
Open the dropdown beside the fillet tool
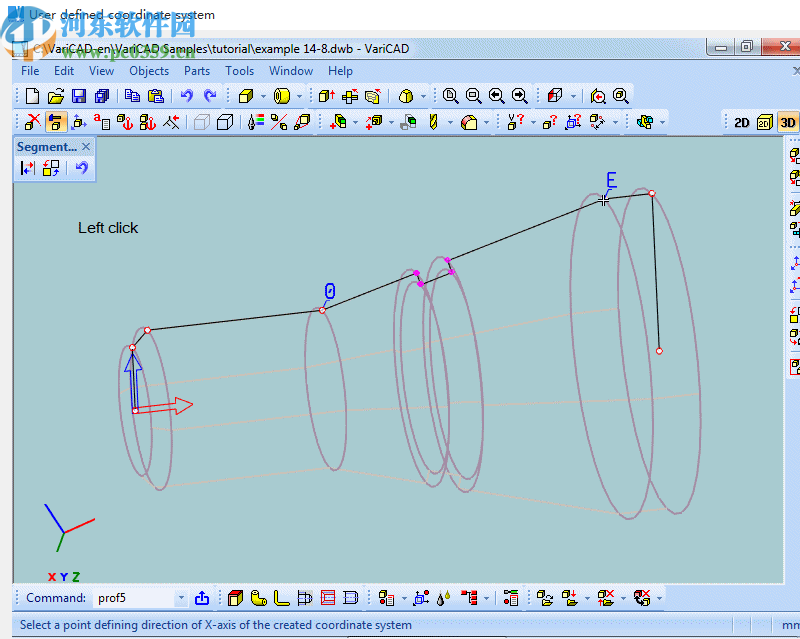click(x=486, y=122)
